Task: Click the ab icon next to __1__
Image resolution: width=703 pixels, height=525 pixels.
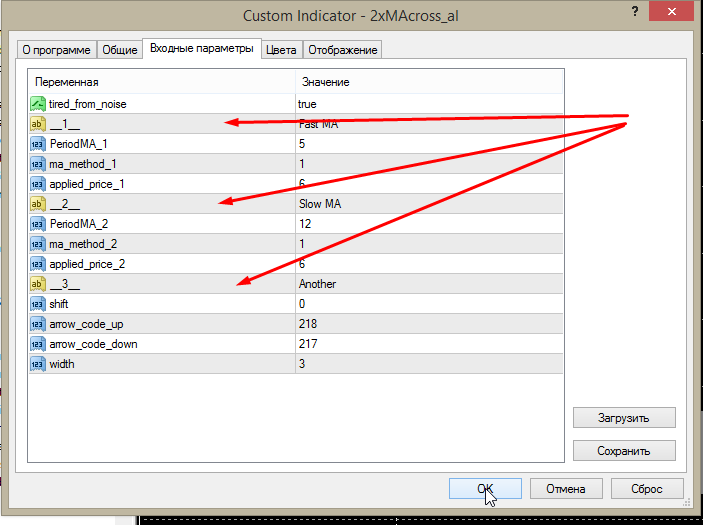Action: [38, 124]
